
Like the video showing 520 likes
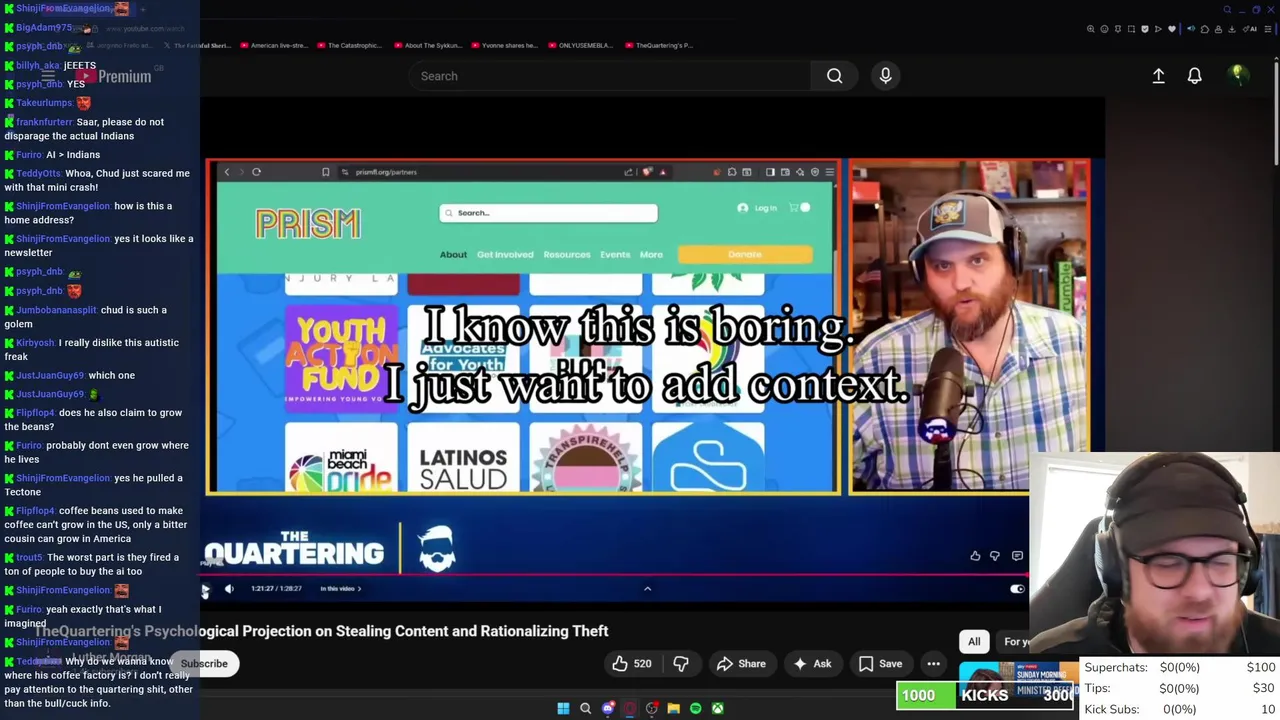click(x=632, y=664)
